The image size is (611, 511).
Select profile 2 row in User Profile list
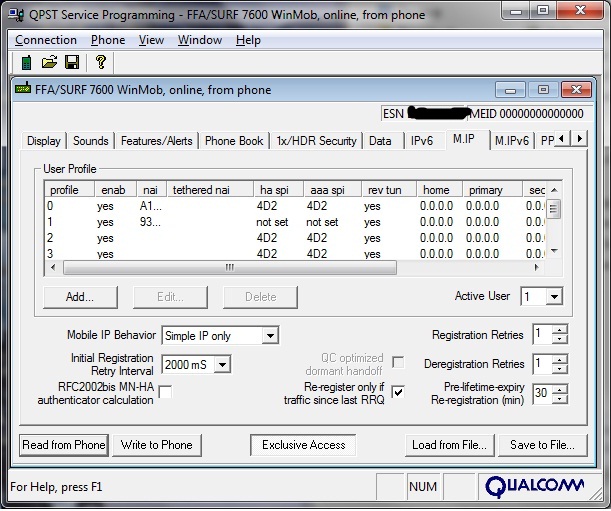point(294,238)
